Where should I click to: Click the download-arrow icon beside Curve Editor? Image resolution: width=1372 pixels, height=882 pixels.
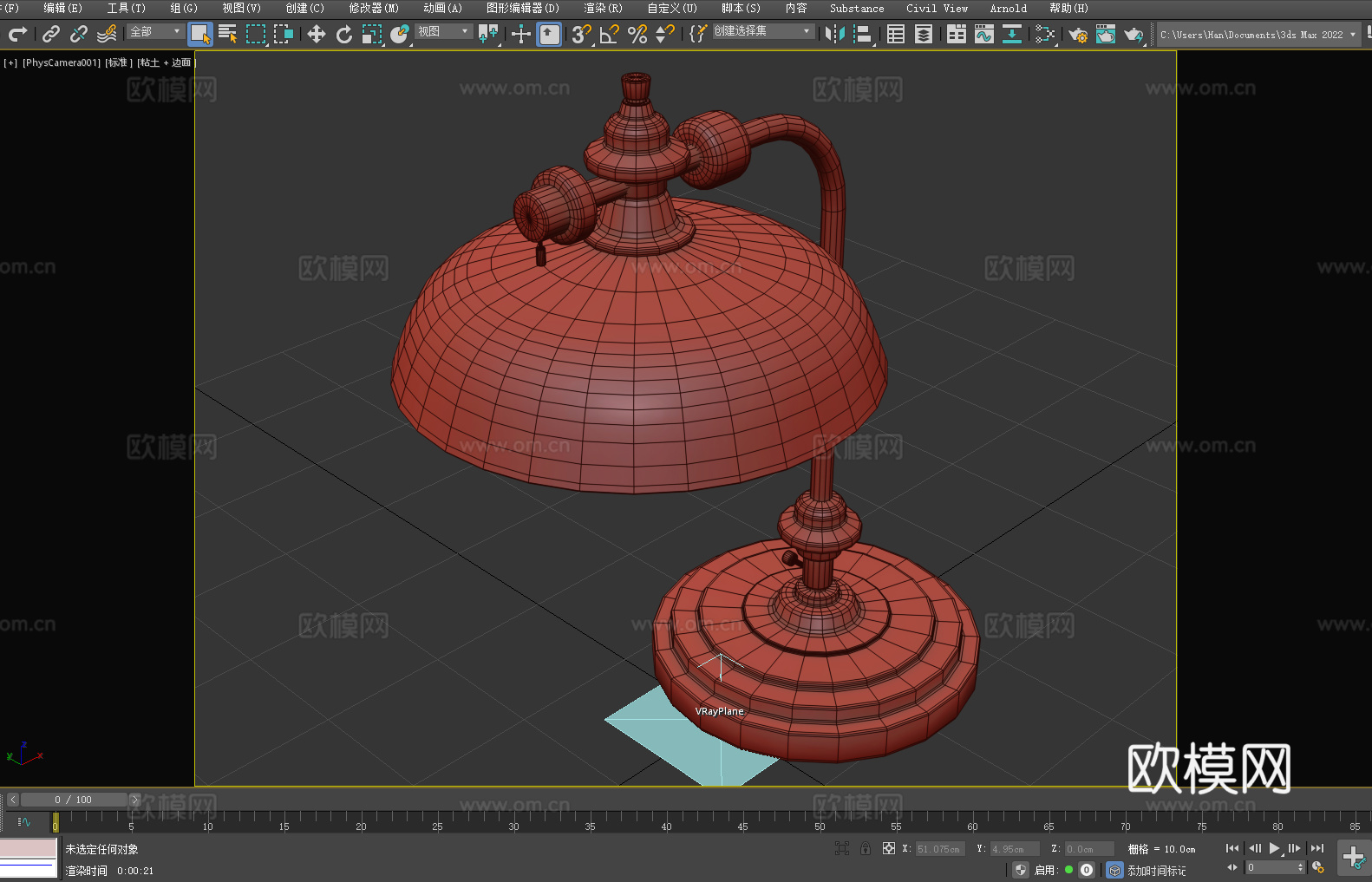1012,34
